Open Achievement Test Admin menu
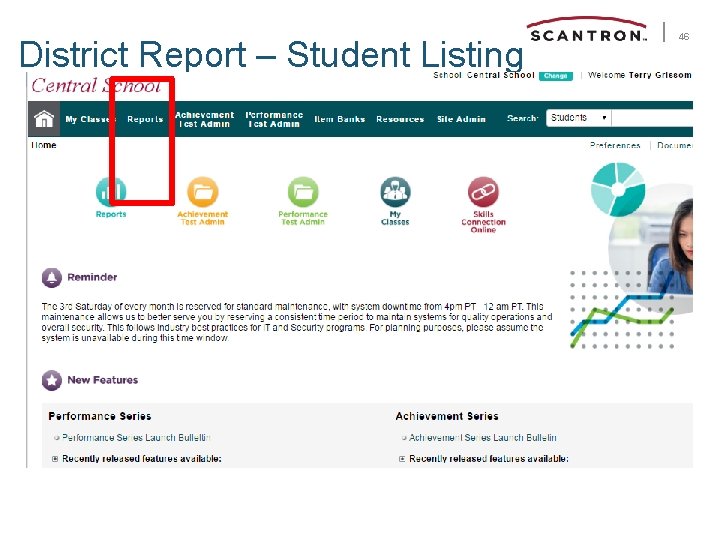The height and width of the screenshot is (540, 720). click(x=204, y=119)
